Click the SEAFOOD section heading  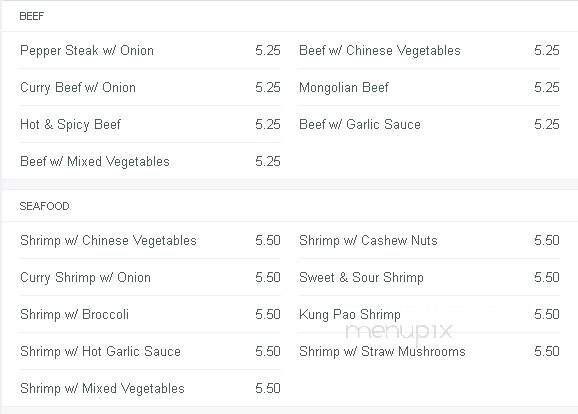point(44,206)
